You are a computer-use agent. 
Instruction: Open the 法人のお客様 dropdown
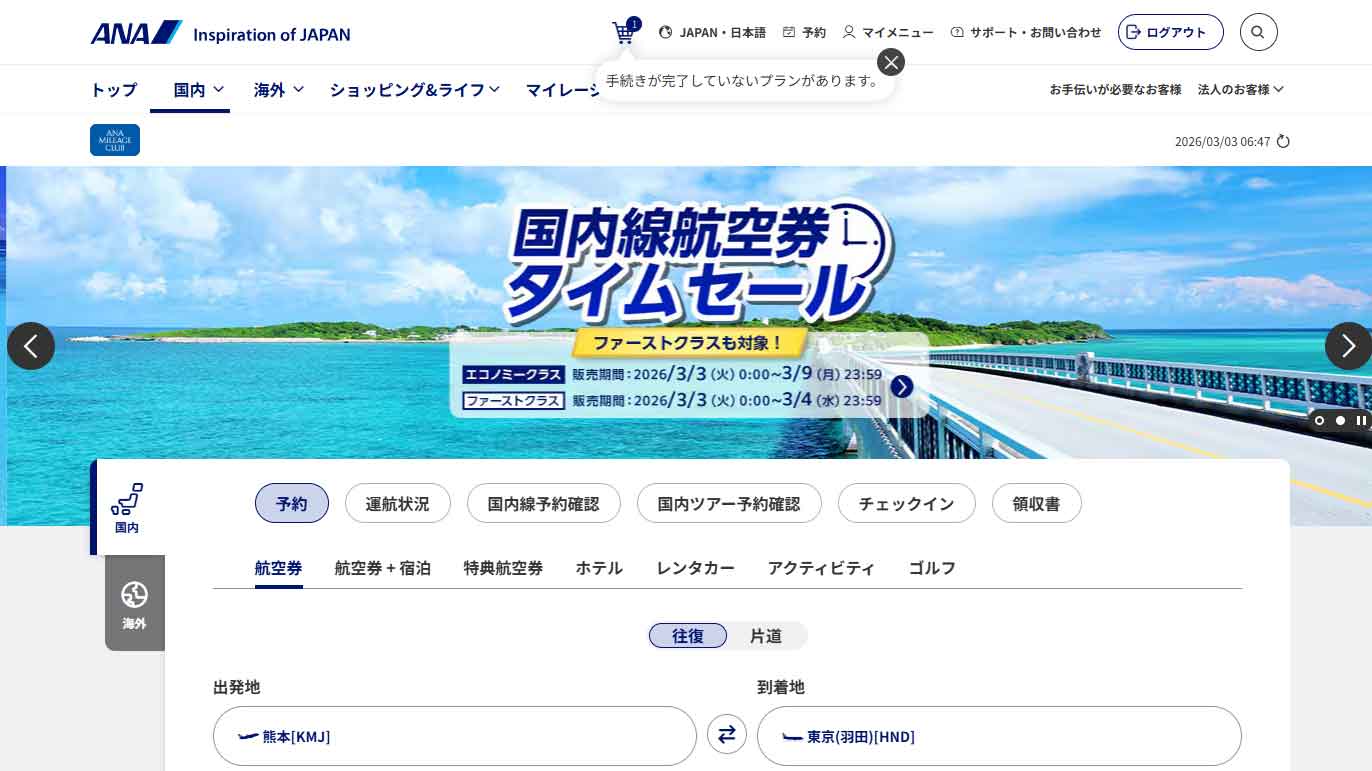(1240, 90)
